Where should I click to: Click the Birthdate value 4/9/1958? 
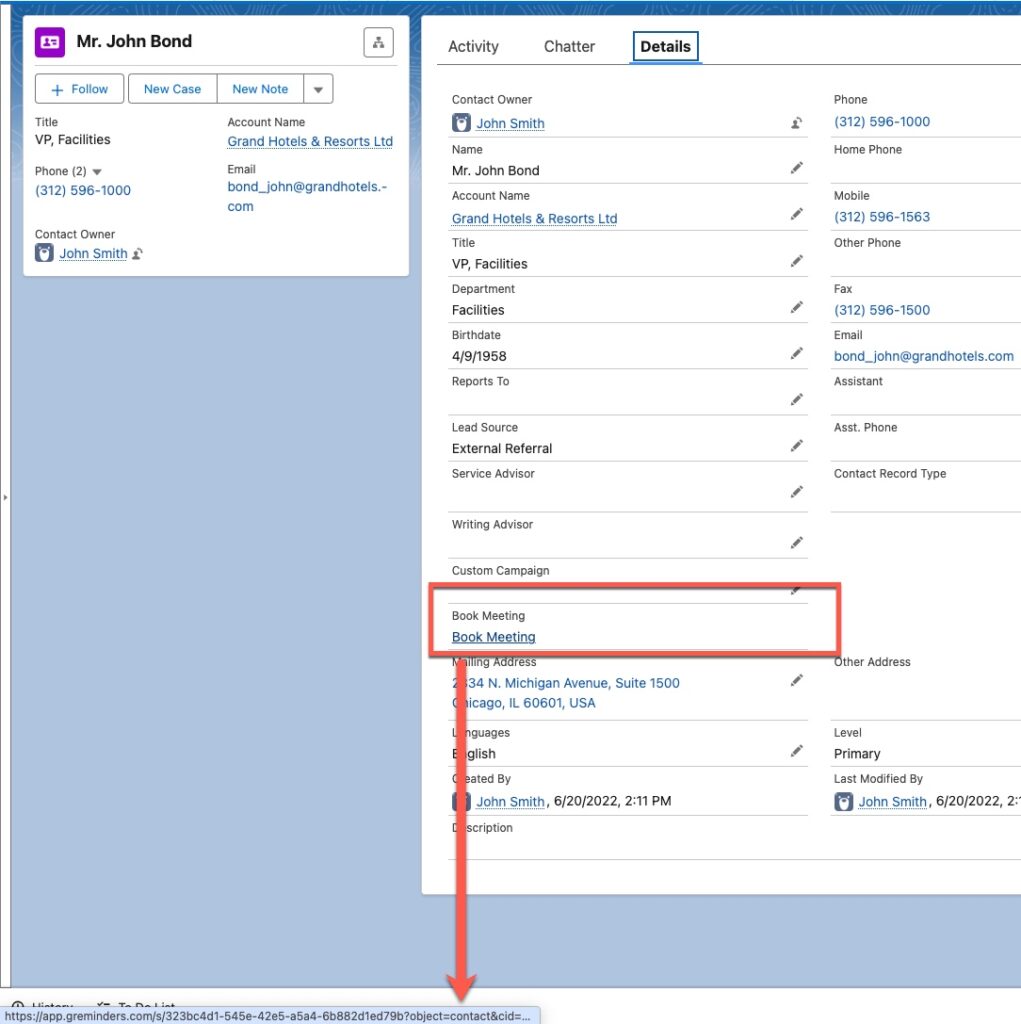click(x=479, y=356)
